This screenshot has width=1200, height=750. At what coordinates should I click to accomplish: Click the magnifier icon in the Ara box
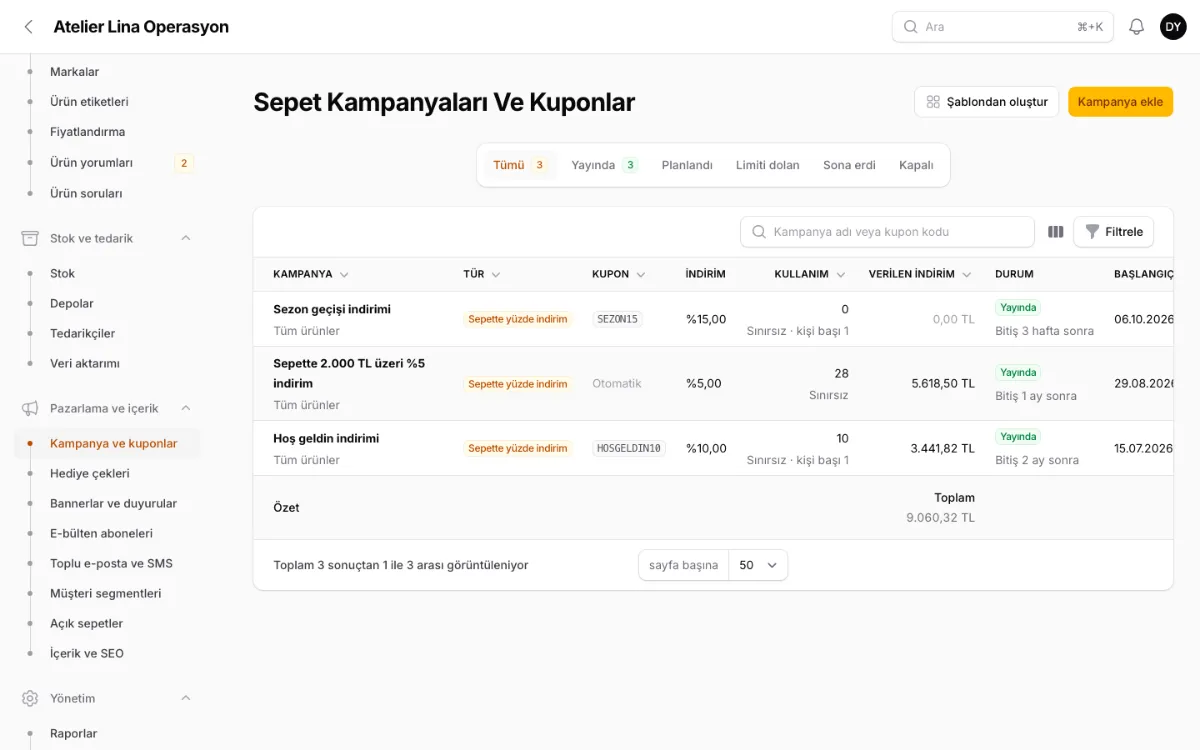tap(910, 27)
